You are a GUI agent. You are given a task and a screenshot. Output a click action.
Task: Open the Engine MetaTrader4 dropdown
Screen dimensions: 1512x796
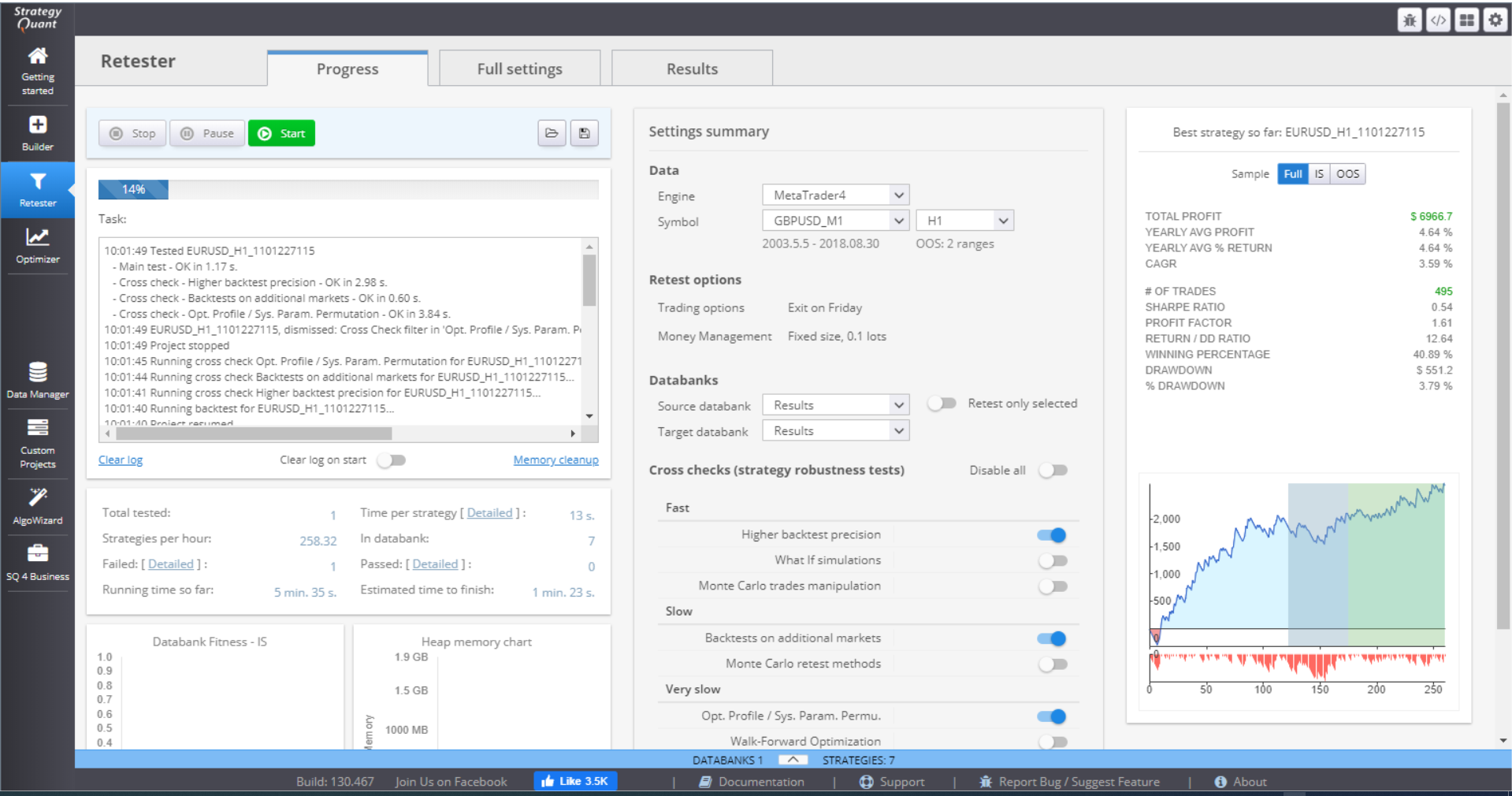(836, 195)
